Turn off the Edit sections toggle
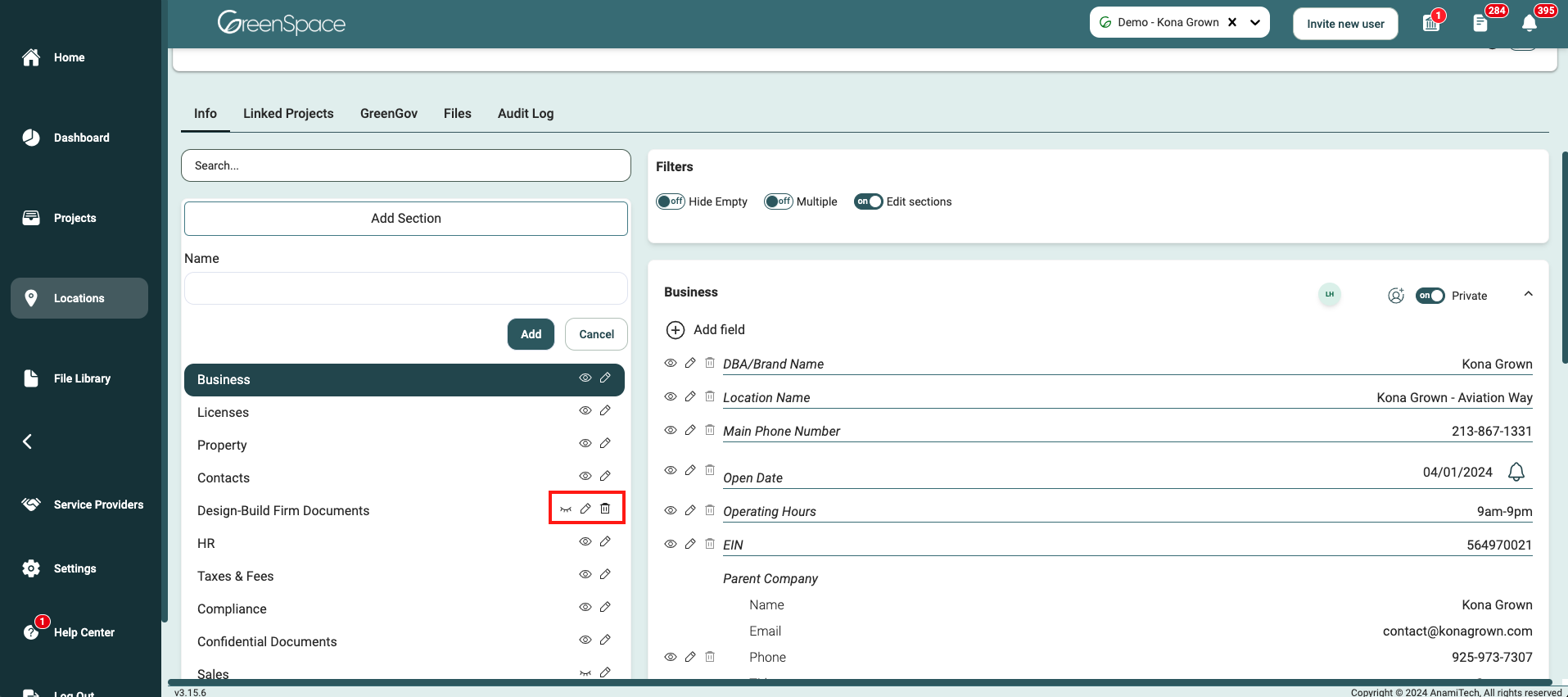1568x697 pixels. click(868, 201)
